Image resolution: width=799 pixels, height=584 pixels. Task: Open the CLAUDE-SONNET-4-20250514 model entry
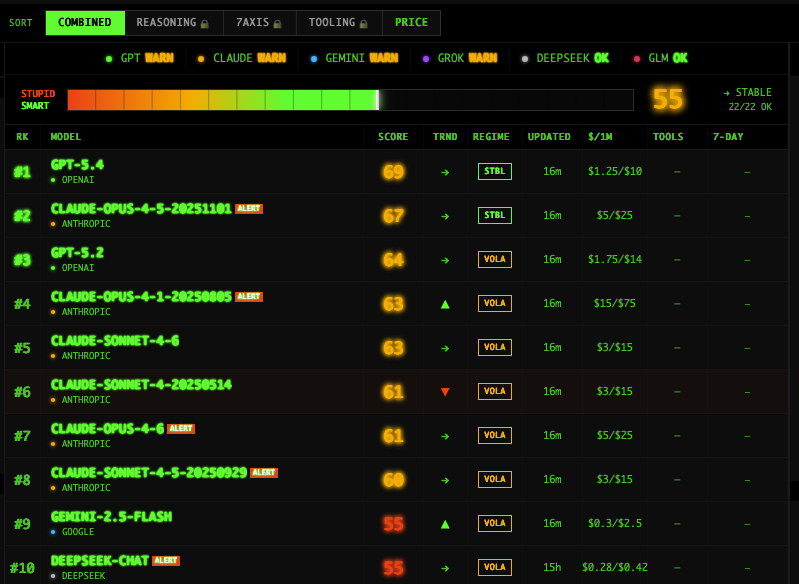(x=141, y=384)
